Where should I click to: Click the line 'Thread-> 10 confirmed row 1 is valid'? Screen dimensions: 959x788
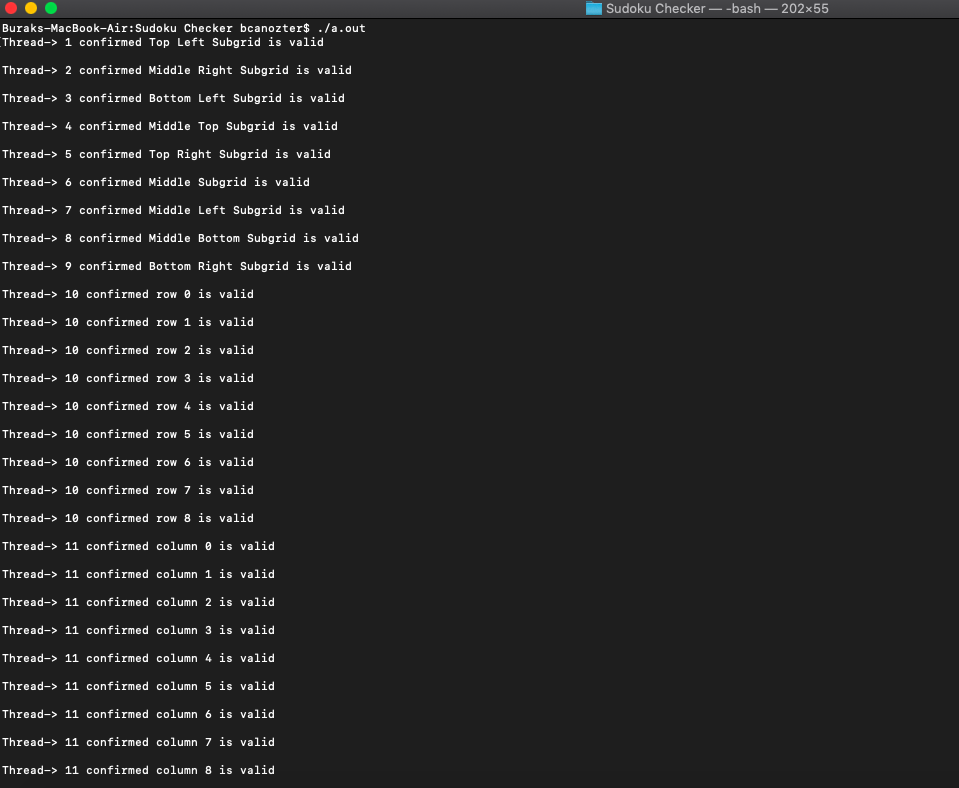point(128,322)
